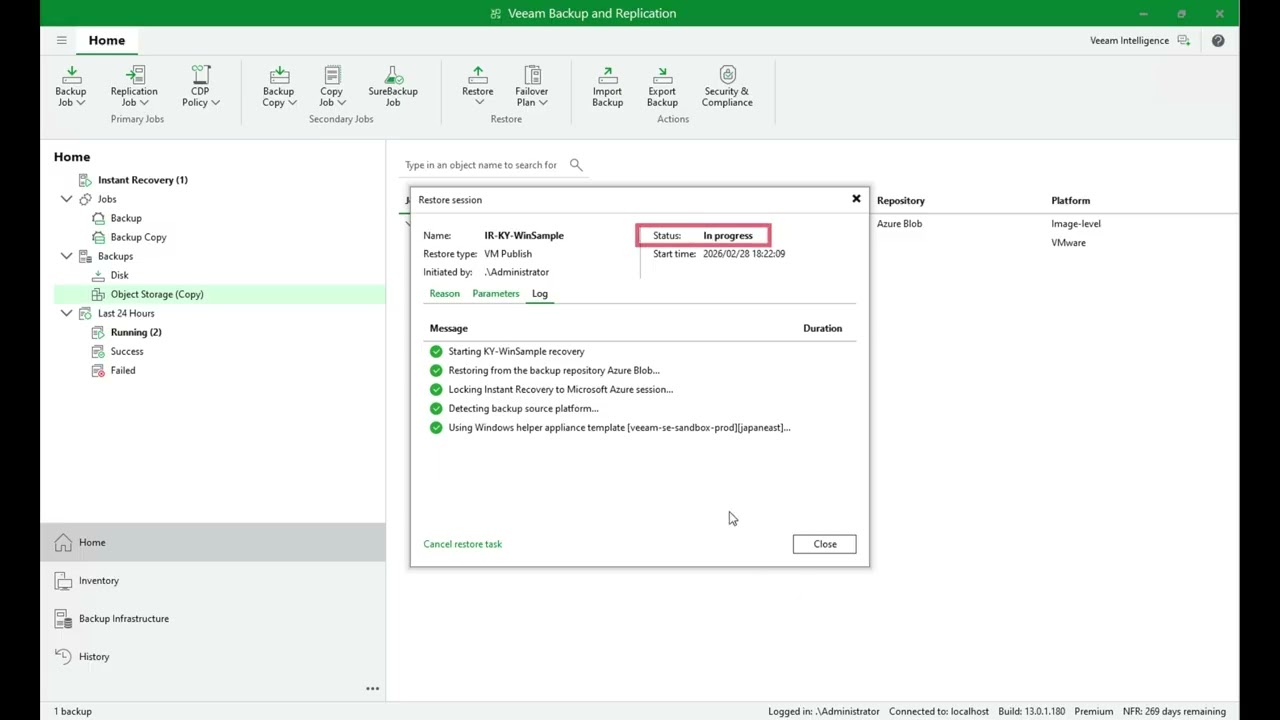1280x720 pixels.
Task: Collapse the Last 24 Hours node
Action: click(x=66, y=313)
